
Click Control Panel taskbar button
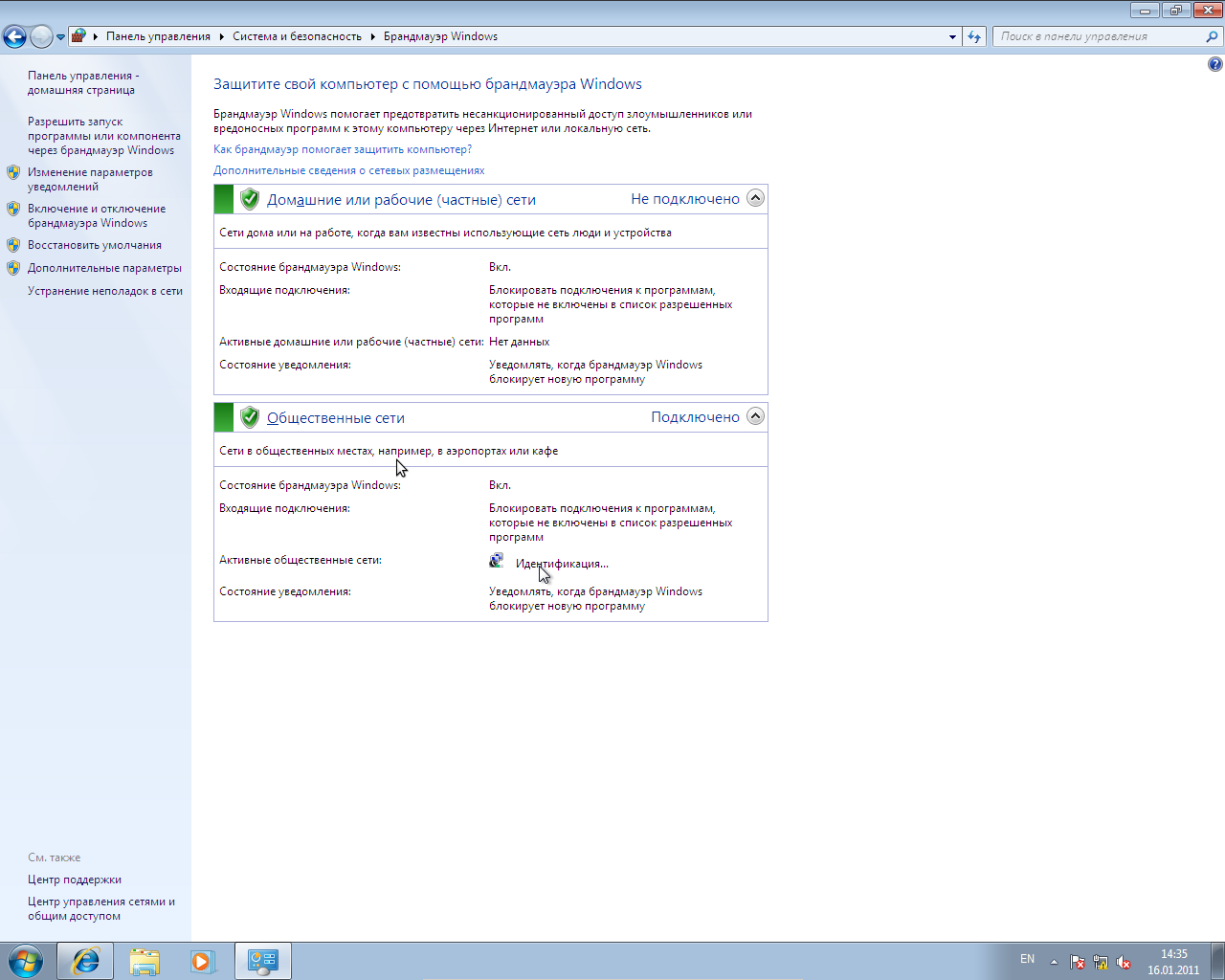[262, 961]
